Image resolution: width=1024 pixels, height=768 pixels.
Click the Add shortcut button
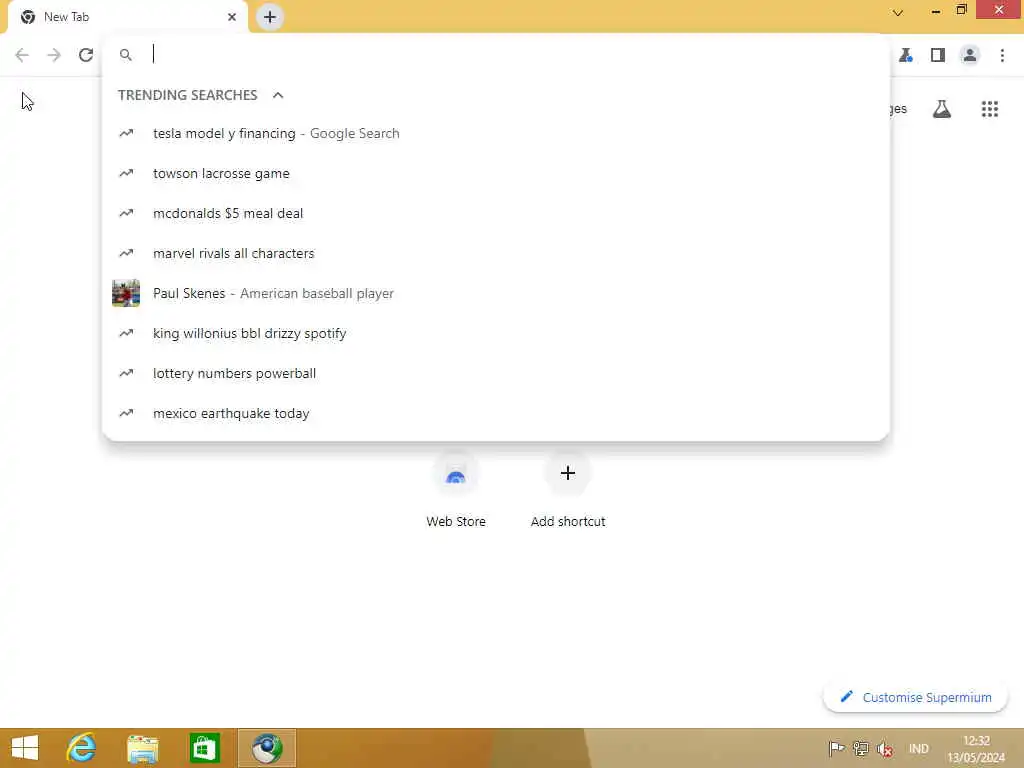click(x=568, y=491)
